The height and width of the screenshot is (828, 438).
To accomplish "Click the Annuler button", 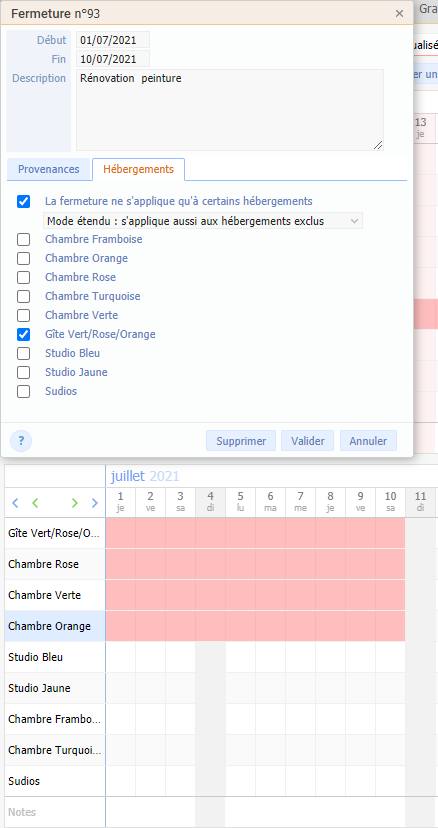I will [x=368, y=441].
